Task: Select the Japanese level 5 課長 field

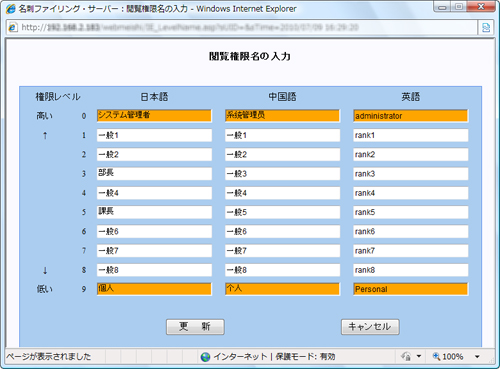Action: [154, 212]
